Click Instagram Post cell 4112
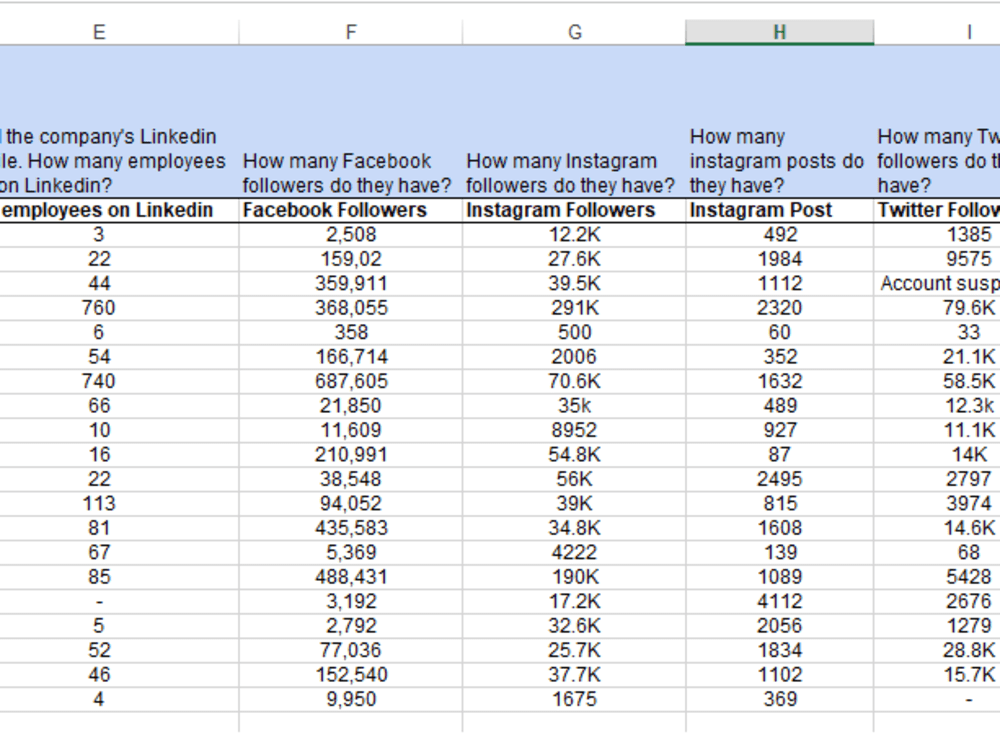 click(x=779, y=601)
